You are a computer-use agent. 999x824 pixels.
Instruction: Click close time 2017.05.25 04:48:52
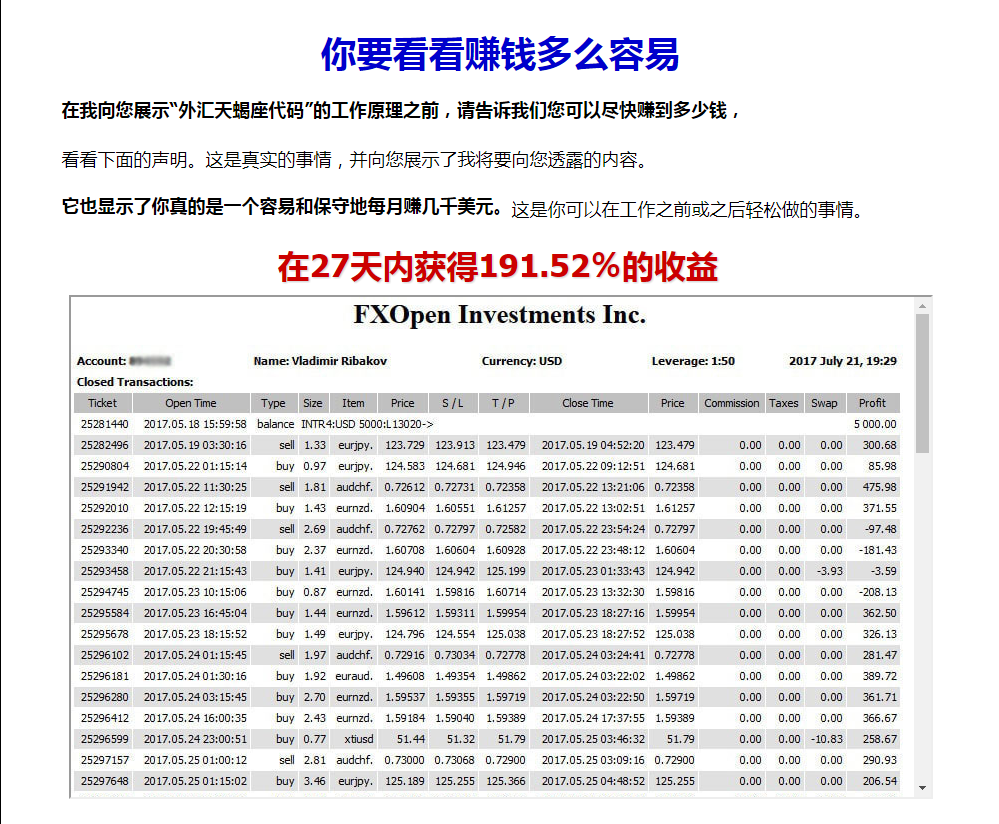click(x=593, y=782)
